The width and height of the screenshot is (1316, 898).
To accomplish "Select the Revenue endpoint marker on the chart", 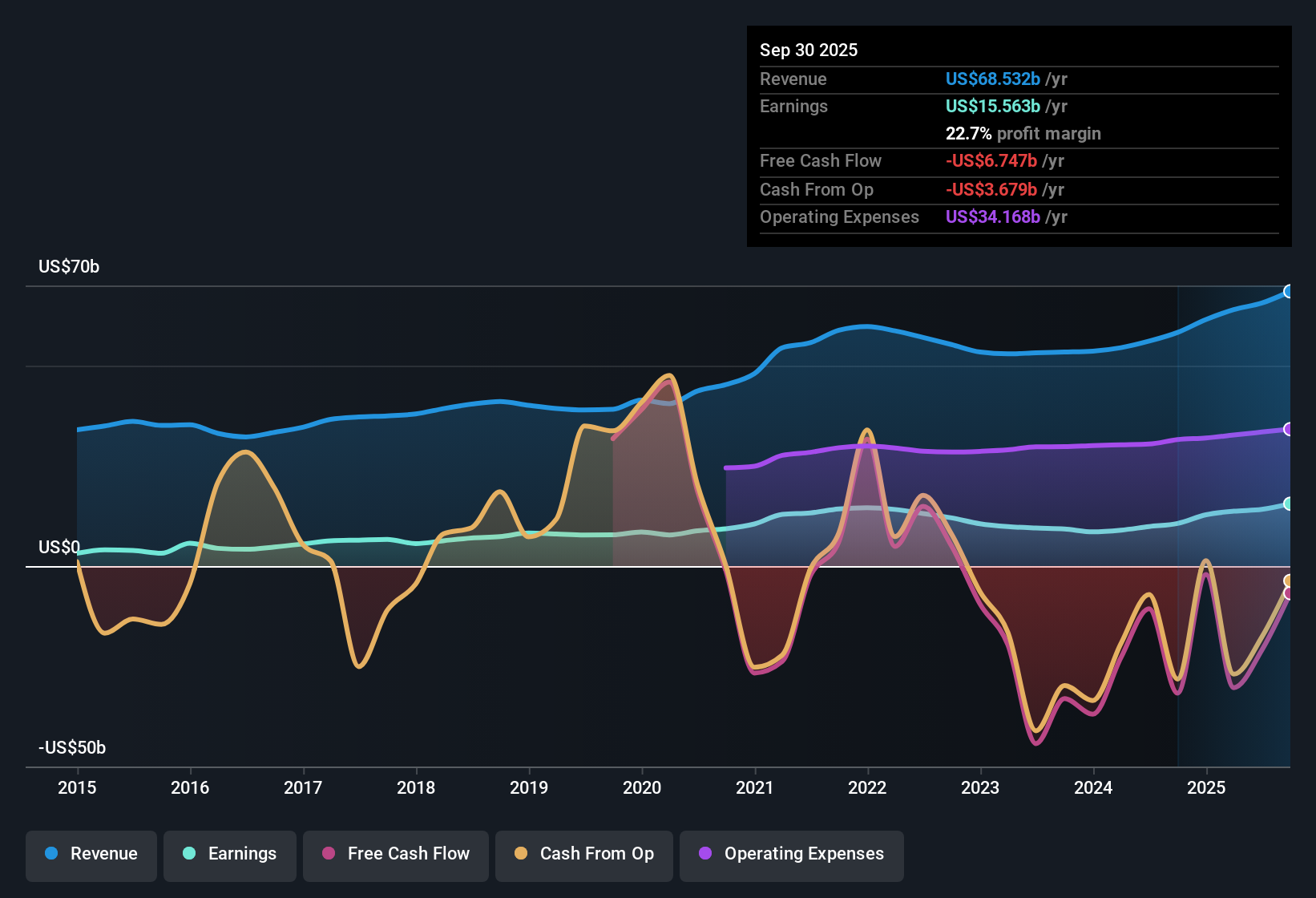I will pos(1290,290).
